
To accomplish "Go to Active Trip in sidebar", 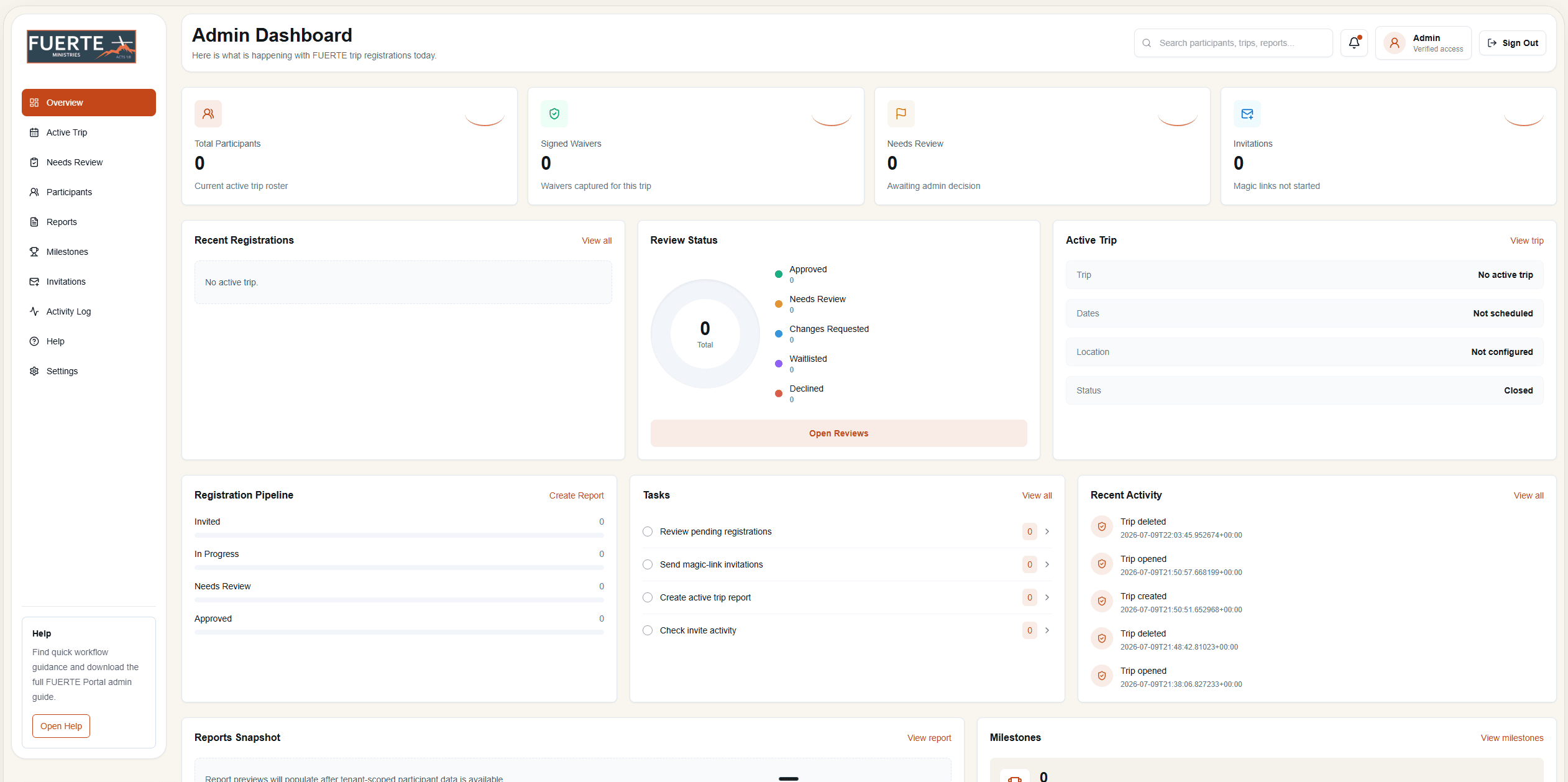I will point(89,132).
